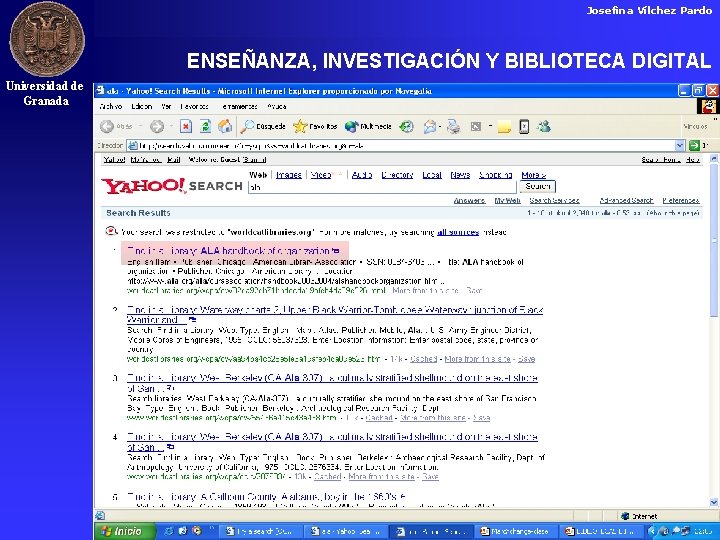Print the page with the printer icon

pyautogui.click(x=454, y=126)
